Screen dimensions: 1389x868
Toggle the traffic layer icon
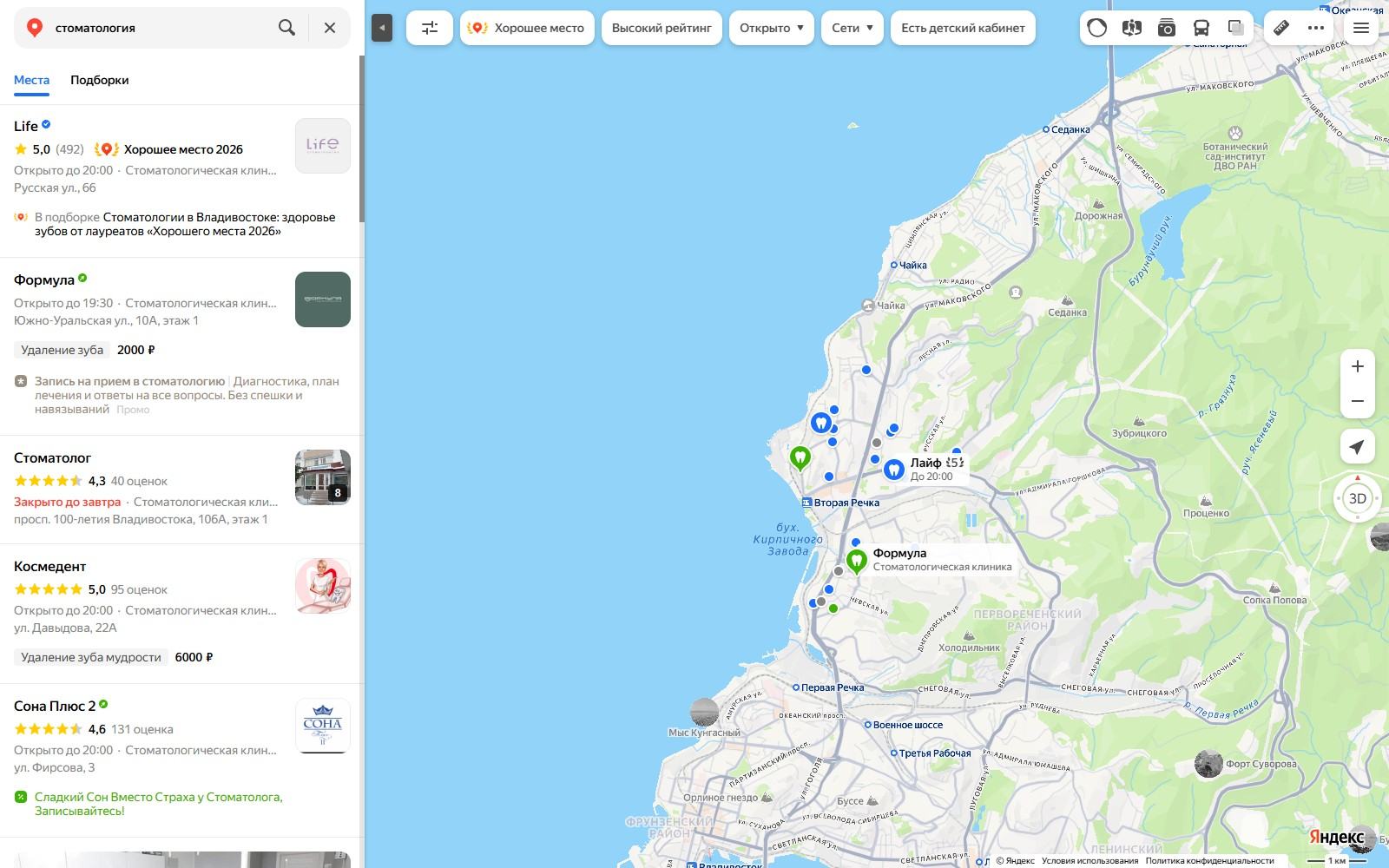[1097, 28]
